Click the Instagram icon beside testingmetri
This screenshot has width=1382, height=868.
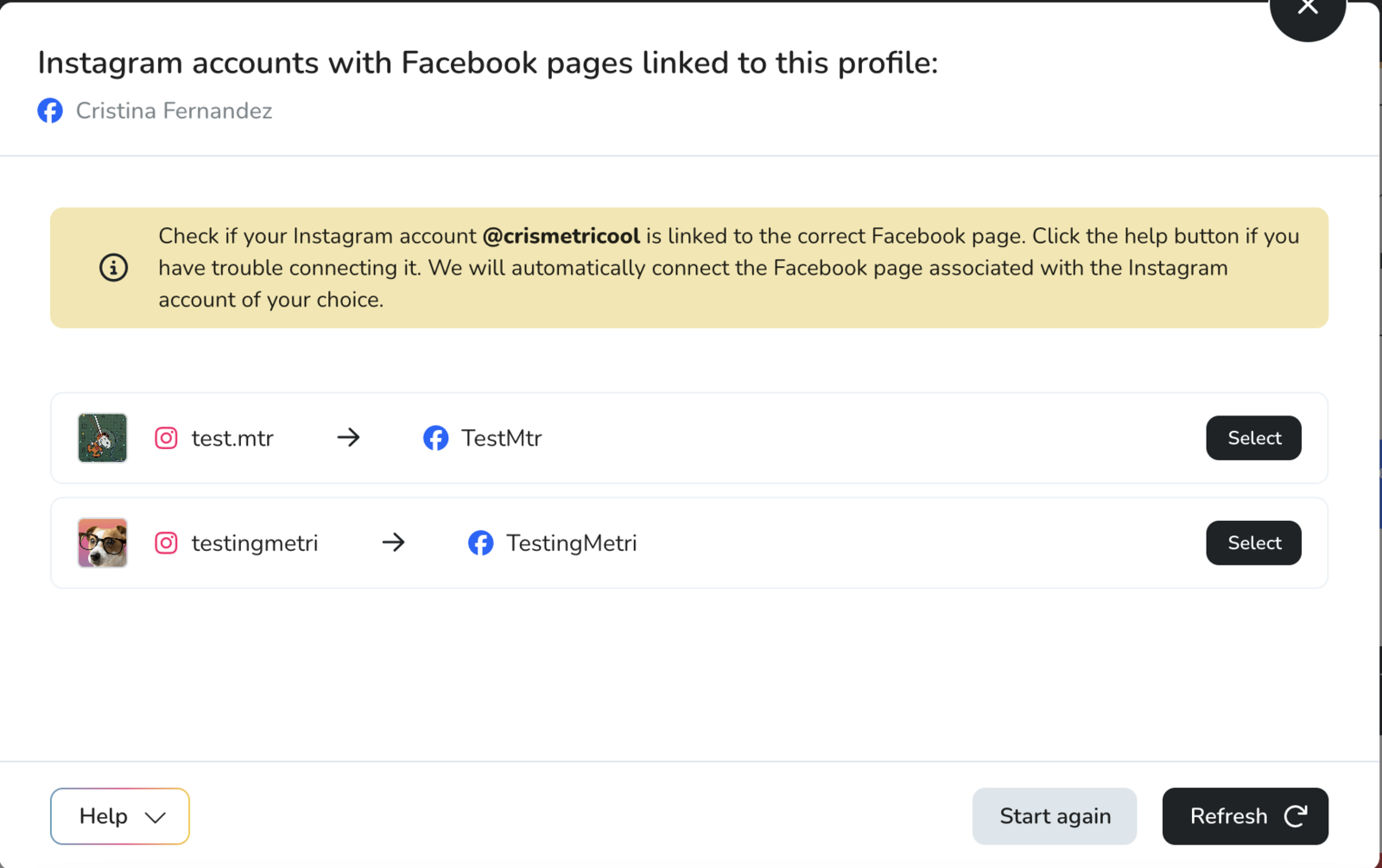[x=166, y=543]
